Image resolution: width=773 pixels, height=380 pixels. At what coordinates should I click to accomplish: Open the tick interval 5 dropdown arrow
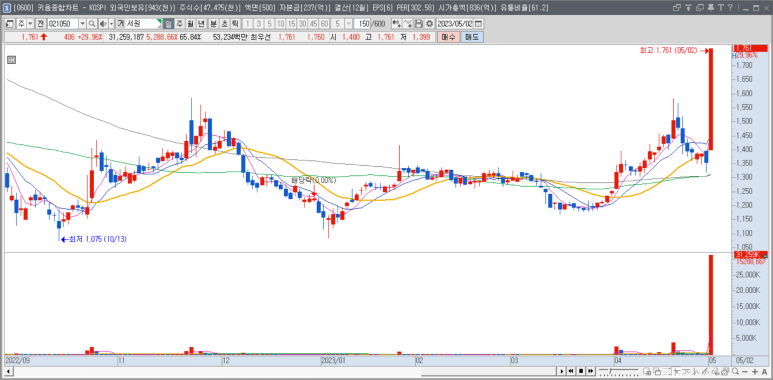349,24
